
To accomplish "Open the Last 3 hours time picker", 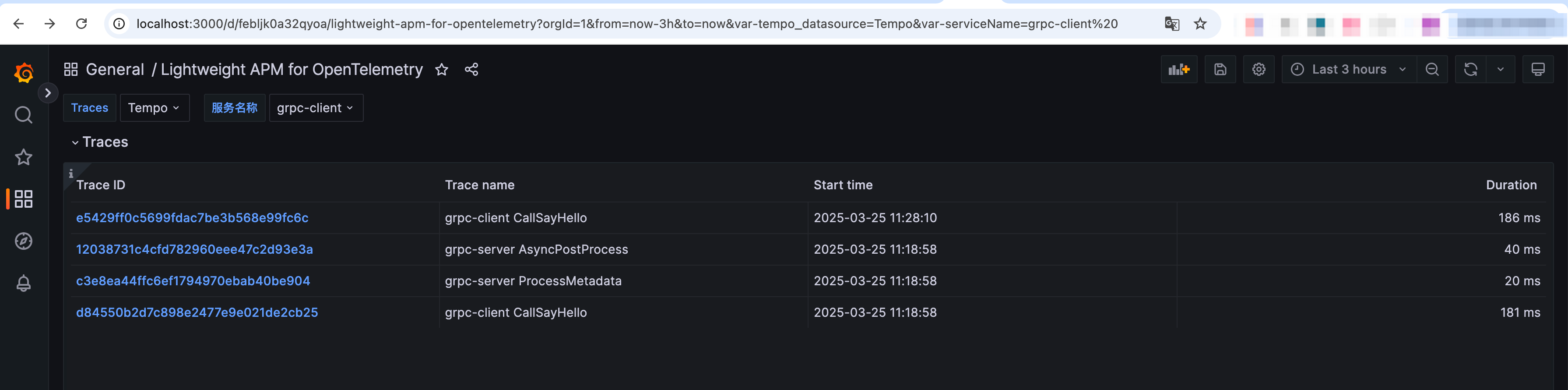I will tap(1347, 69).
